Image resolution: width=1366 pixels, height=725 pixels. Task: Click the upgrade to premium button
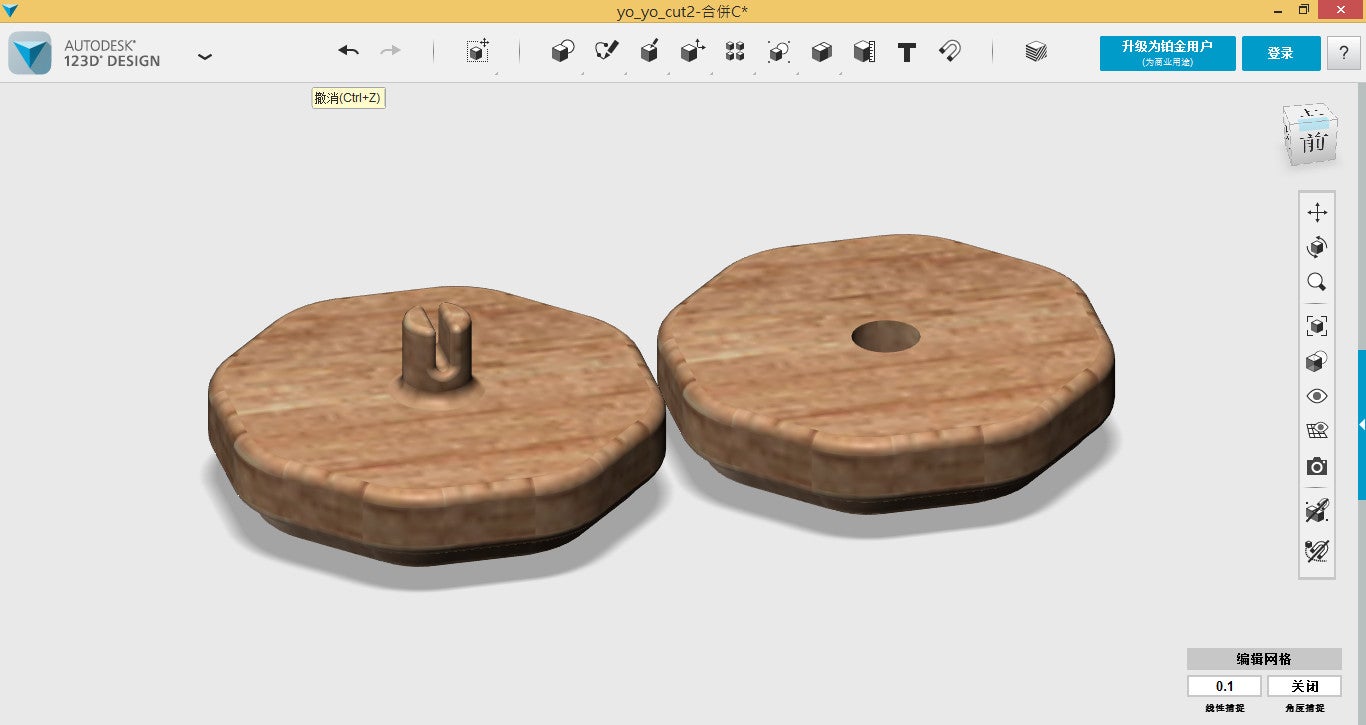pos(1167,53)
